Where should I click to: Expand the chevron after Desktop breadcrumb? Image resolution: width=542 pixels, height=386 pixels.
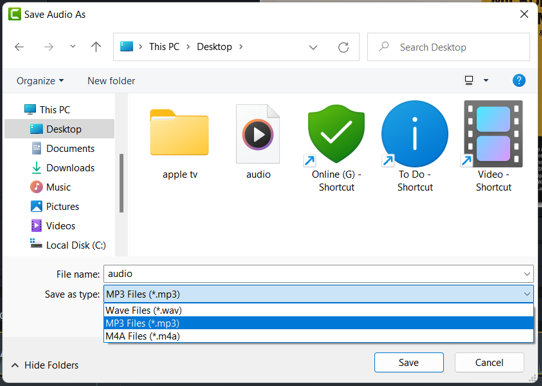pyautogui.click(x=241, y=47)
